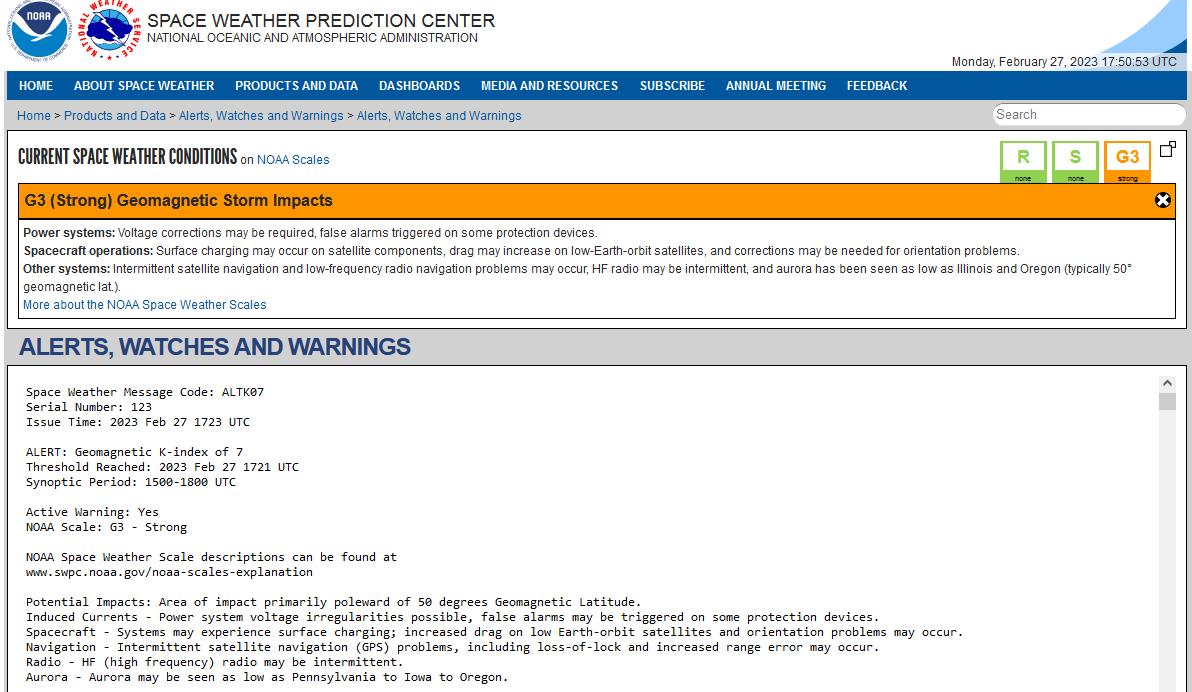Click the Potential Impacts 50 degrees line
The image size is (1192, 692).
coord(333,602)
